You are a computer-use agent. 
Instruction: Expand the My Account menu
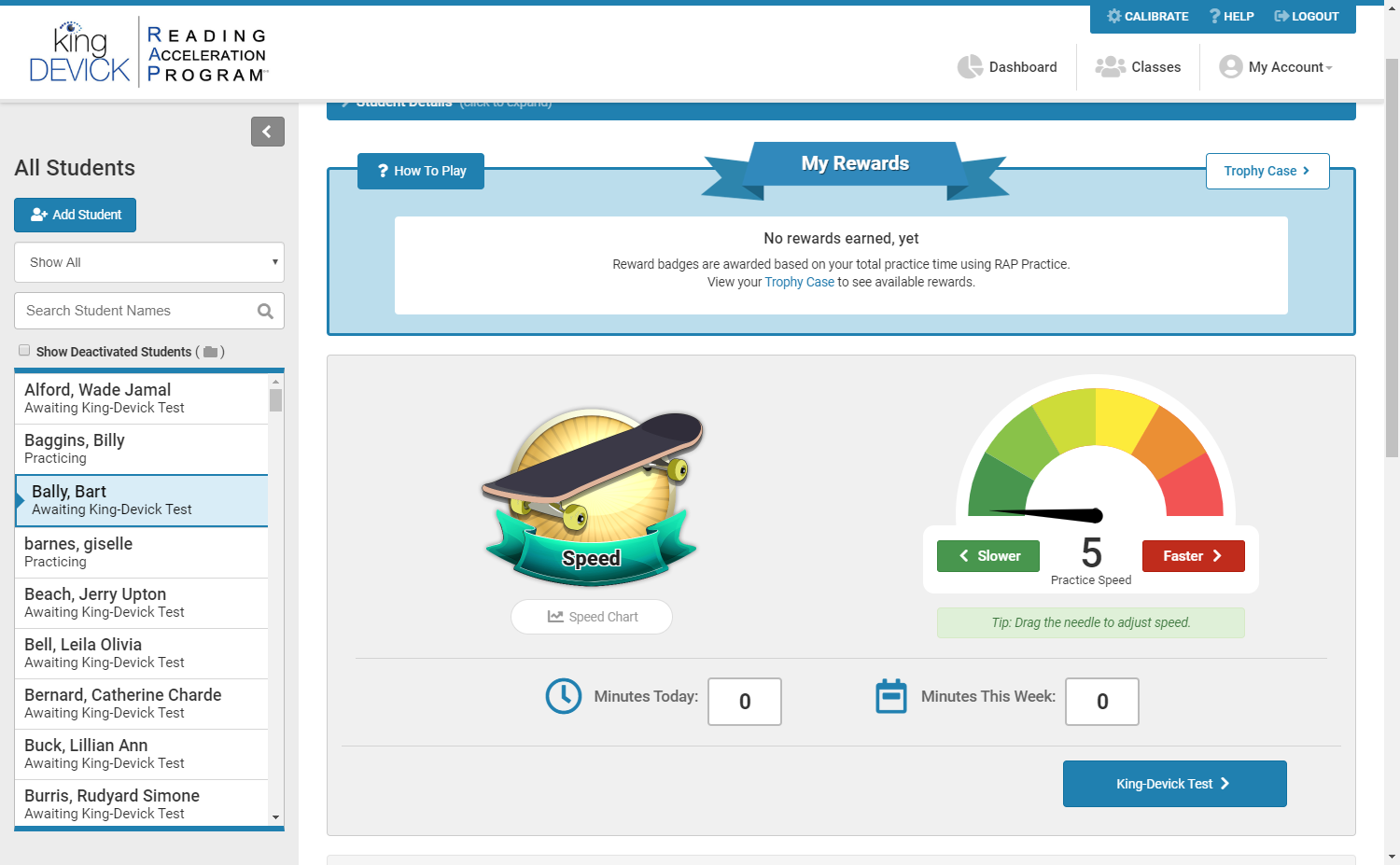coord(1276,67)
